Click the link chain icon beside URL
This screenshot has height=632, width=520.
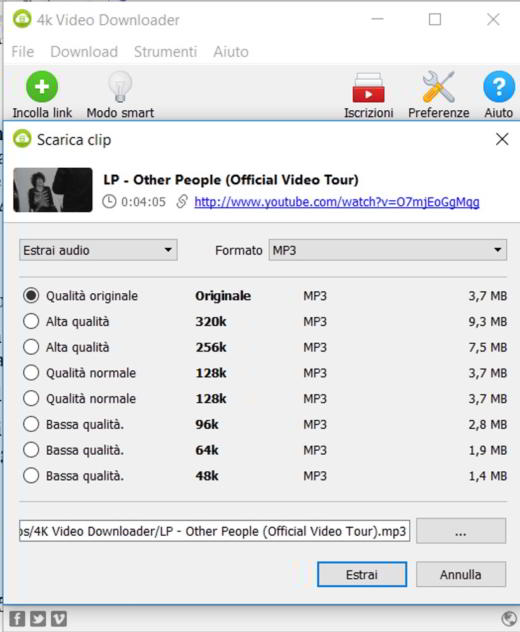182,201
